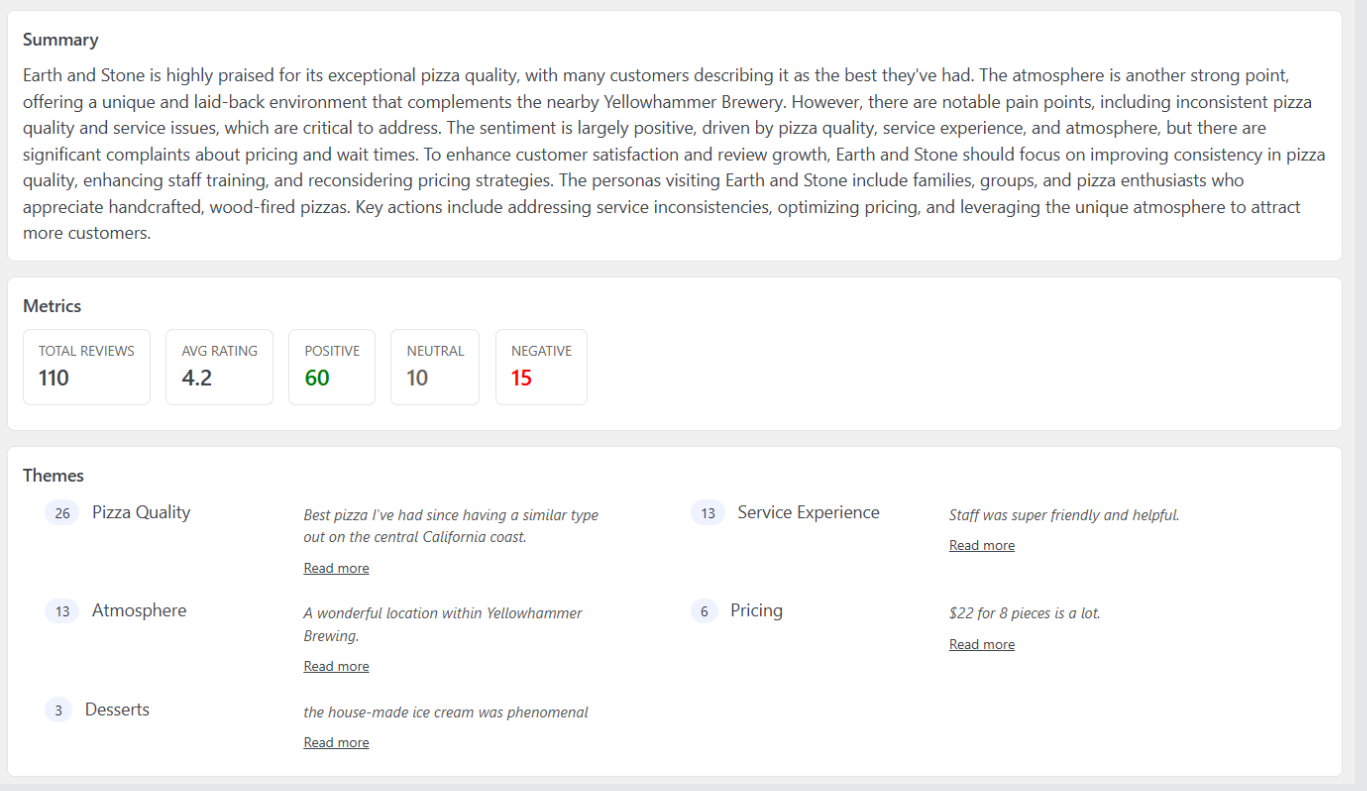This screenshot has width=1367, height=791.
Task: Select the Total Reviews metric card
Action: click(86, 367)
